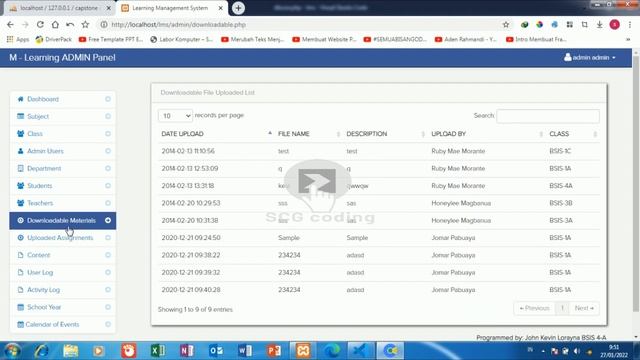640x360 pixels.
Task: Open the Apps bookmarks shortcut
Action: pos(18,40)
